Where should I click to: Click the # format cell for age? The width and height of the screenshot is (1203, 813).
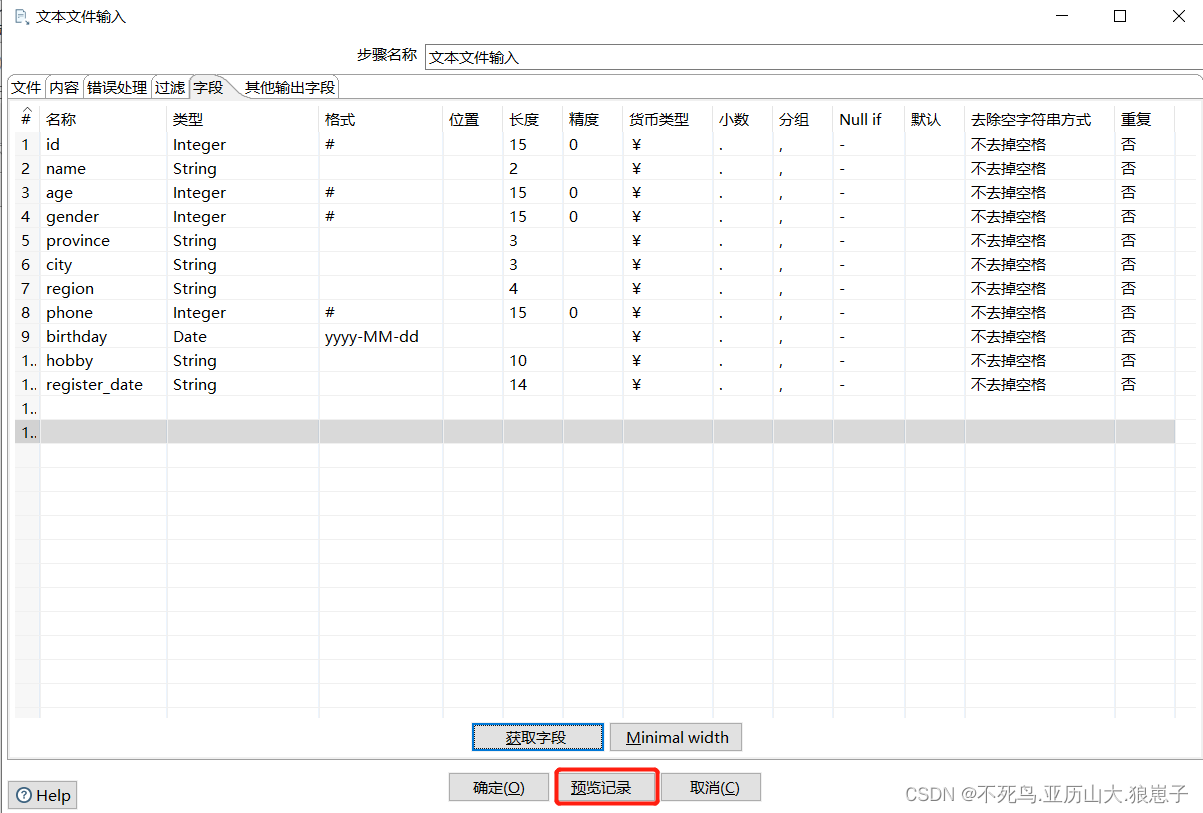381,192
